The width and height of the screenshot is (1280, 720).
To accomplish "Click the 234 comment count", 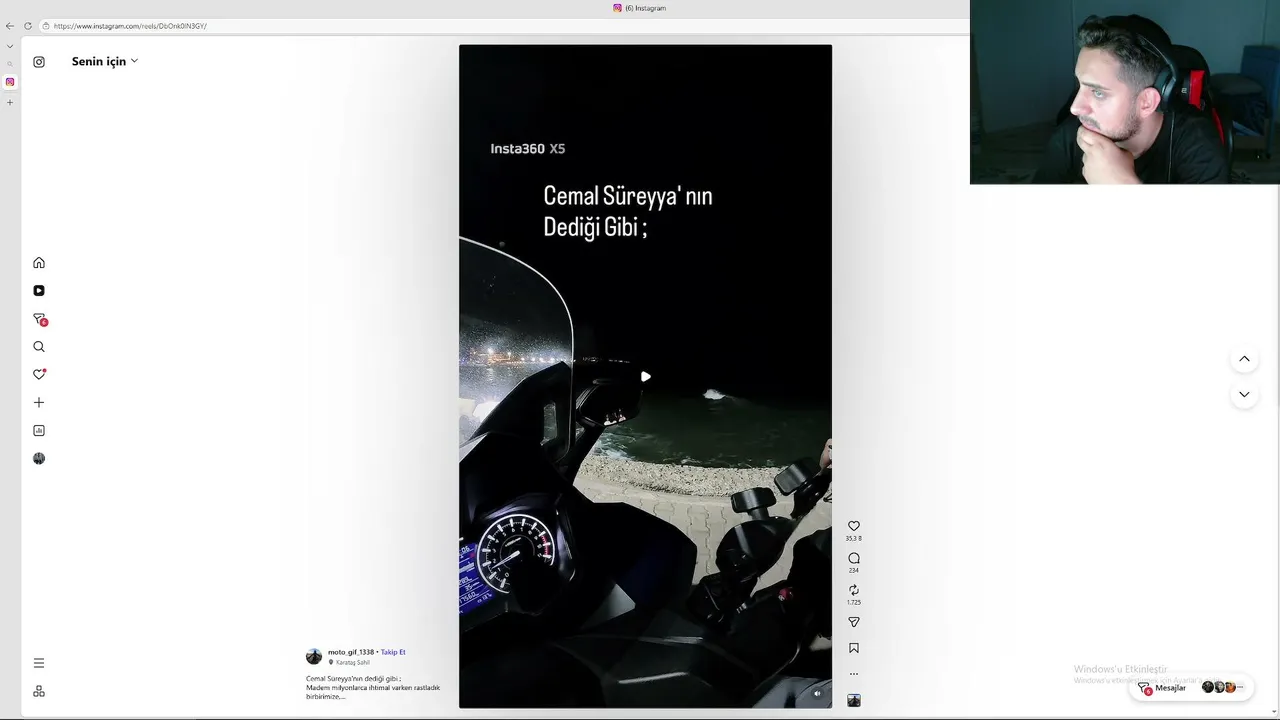I will pos(854,571).
